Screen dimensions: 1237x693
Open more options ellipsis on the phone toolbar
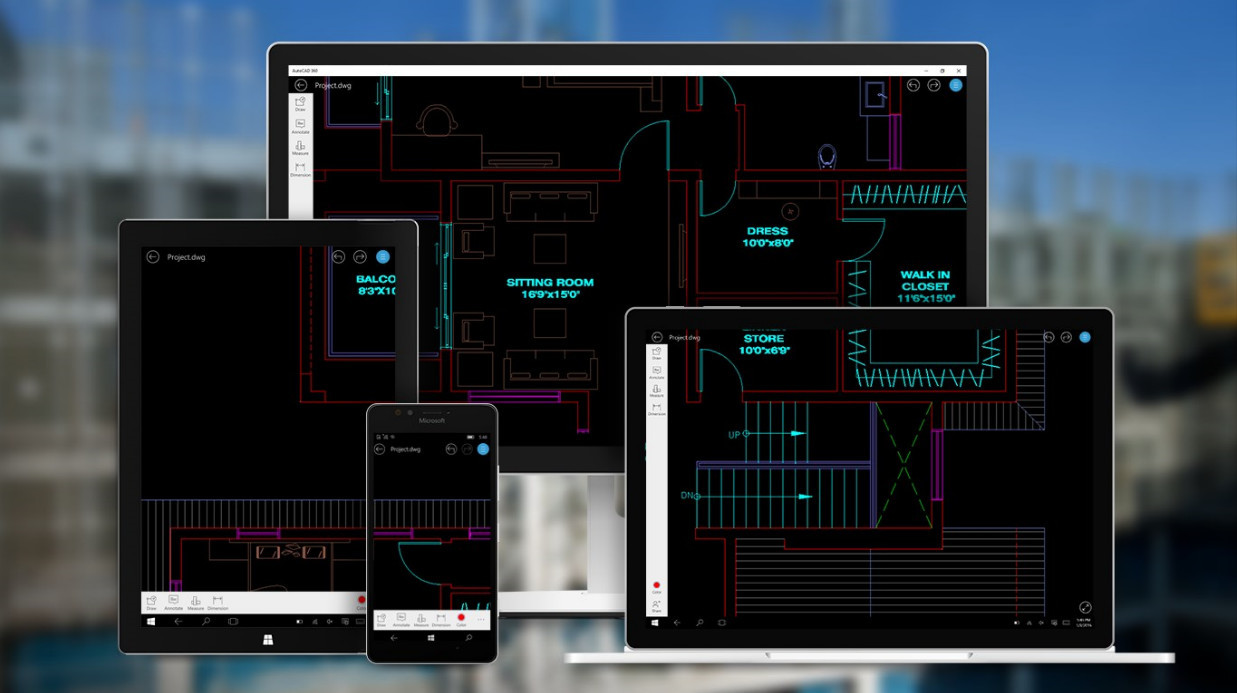pos(481,619)
